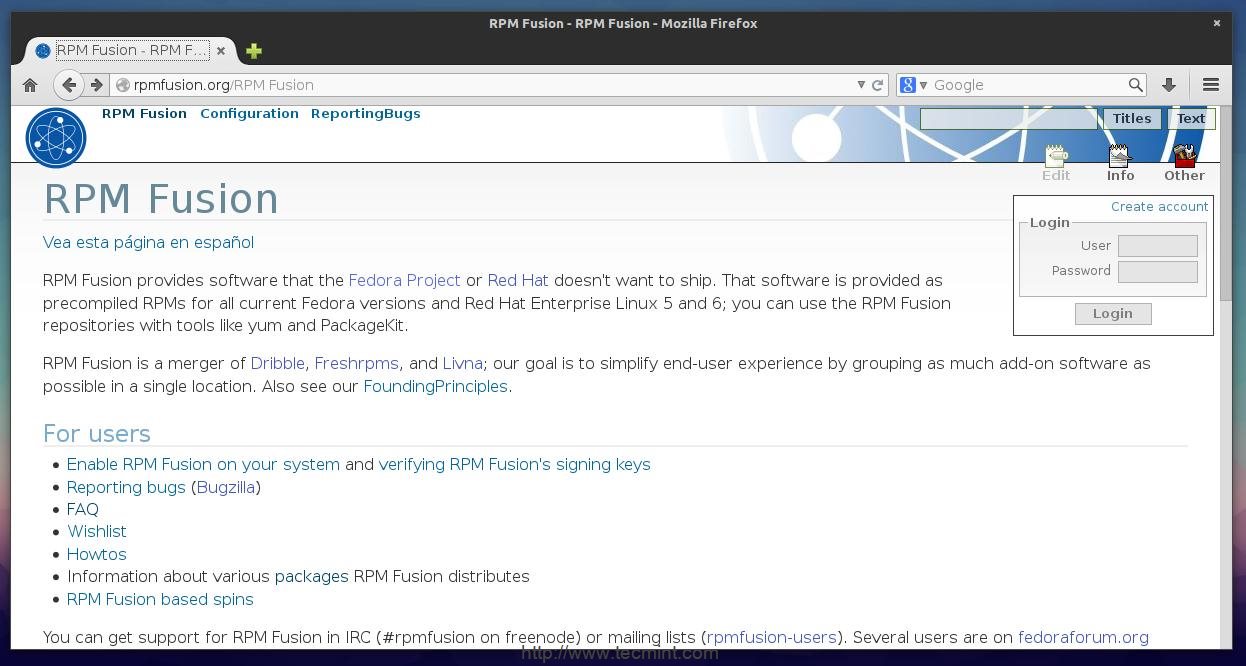Viewport: 1246px width, 666px height.
Task: Open the FoundingPrinciples link
Action: 435,386
